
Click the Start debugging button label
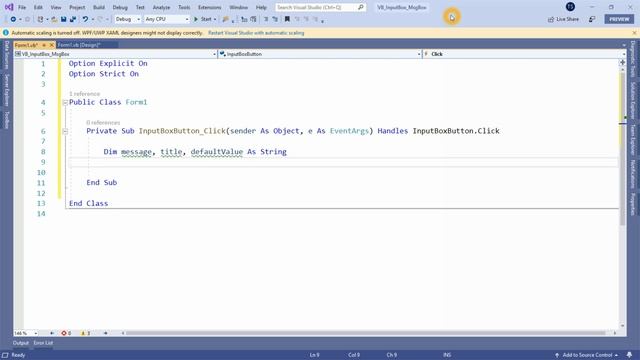point(206,19)
